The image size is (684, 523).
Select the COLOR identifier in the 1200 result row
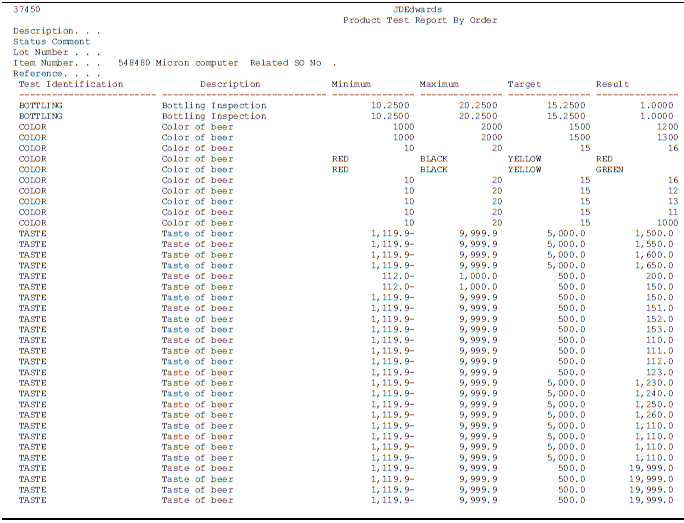[x=32, y=127]
